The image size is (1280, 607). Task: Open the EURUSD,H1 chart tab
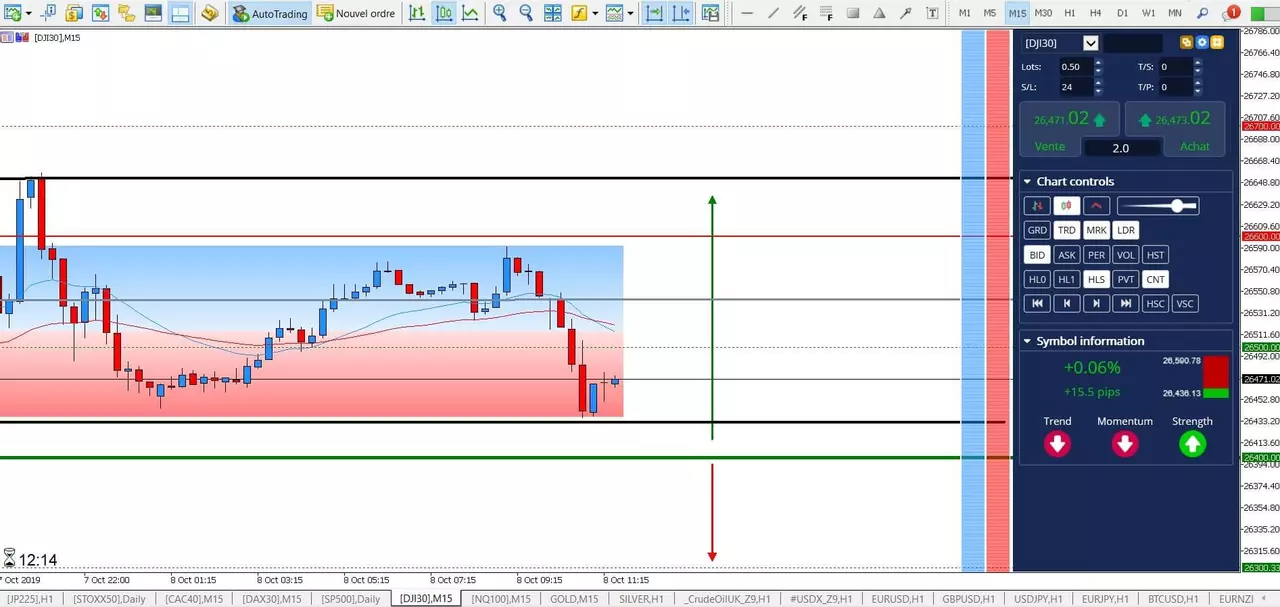pyautogui.click(x=896, y=599)
